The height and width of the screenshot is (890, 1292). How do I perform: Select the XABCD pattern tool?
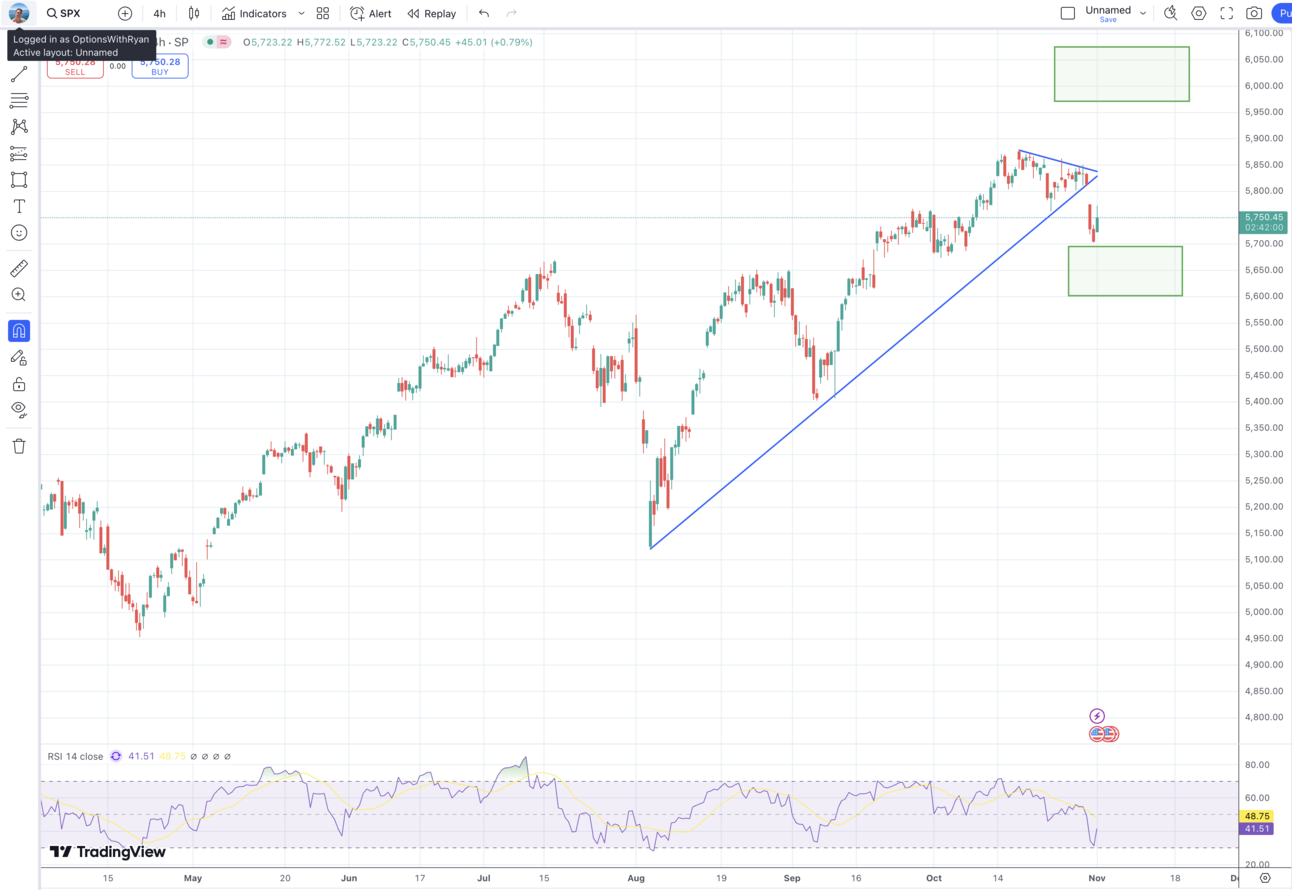pyautogui.click(x=18, y=126)
